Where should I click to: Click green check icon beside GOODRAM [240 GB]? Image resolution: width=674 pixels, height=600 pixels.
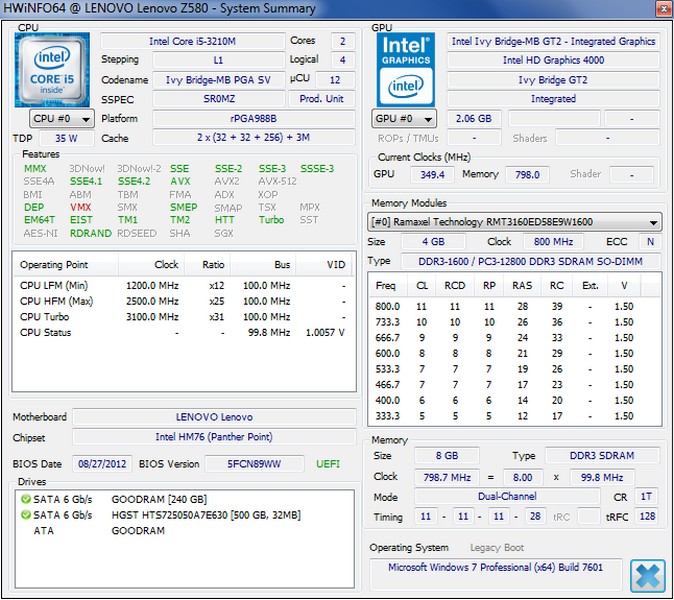tap(26, 499)
